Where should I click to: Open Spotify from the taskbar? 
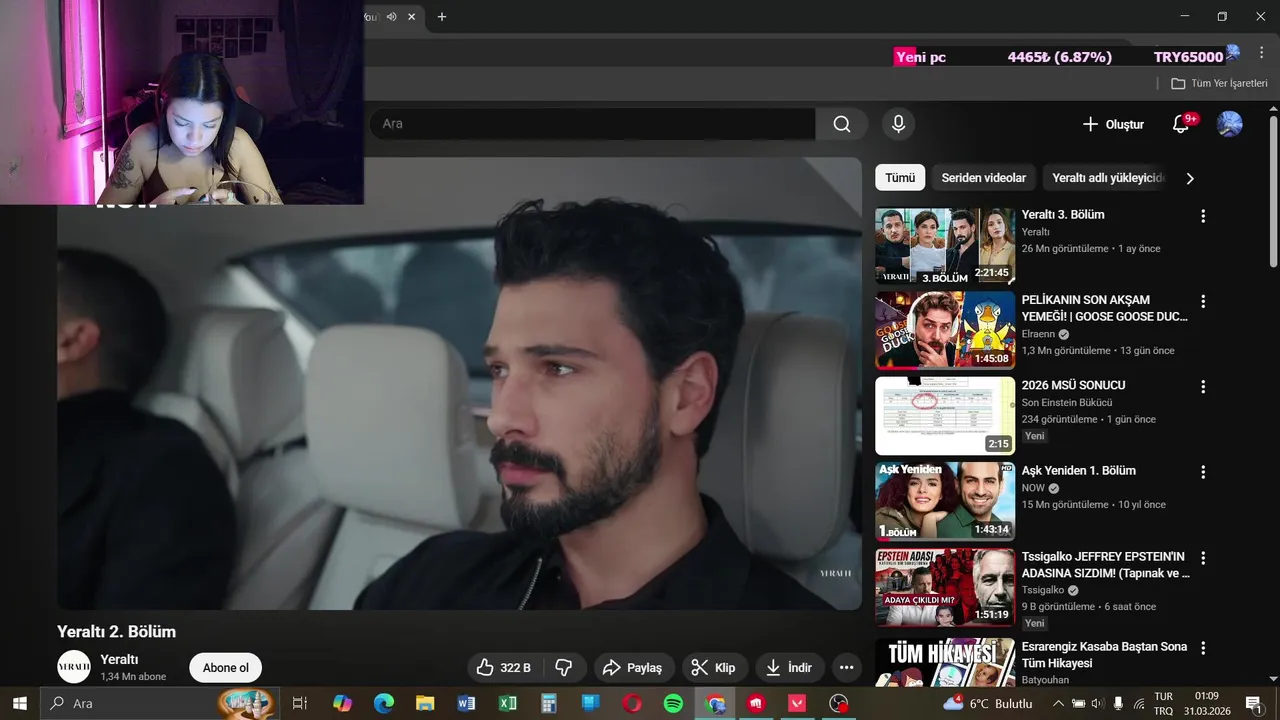pyautogui.click(x=673, y=703)
